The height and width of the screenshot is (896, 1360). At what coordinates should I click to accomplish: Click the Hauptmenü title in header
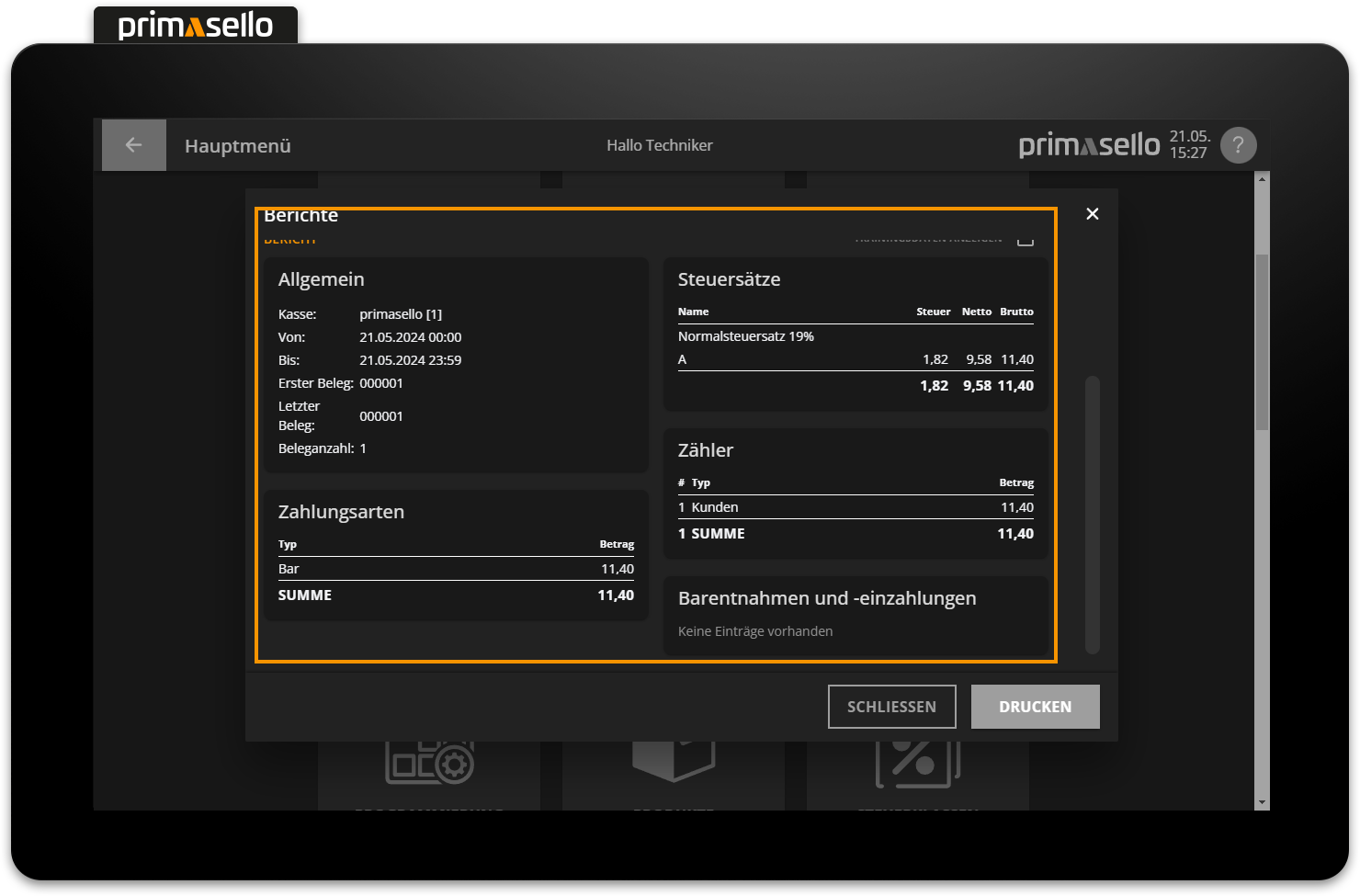[237, 146]
